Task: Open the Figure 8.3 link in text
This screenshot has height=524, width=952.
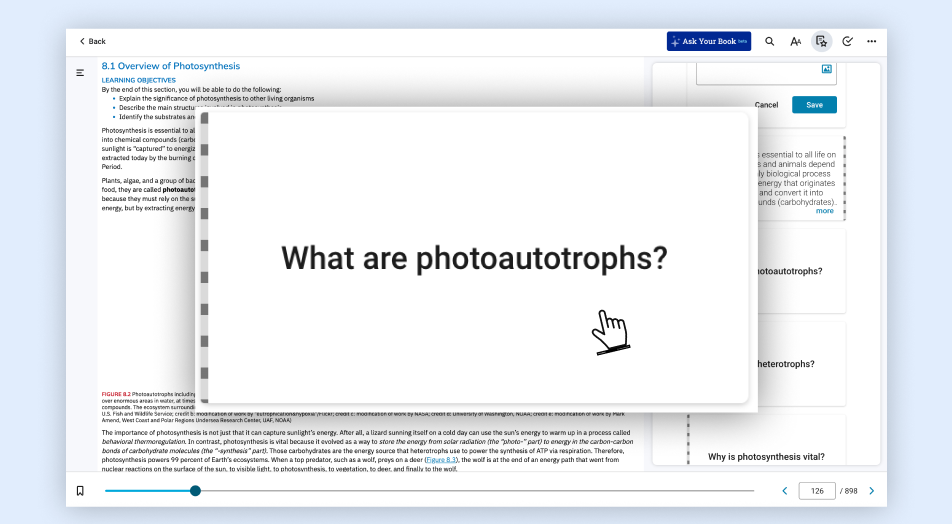Action: pyautogui.click(x=441, y=460)
